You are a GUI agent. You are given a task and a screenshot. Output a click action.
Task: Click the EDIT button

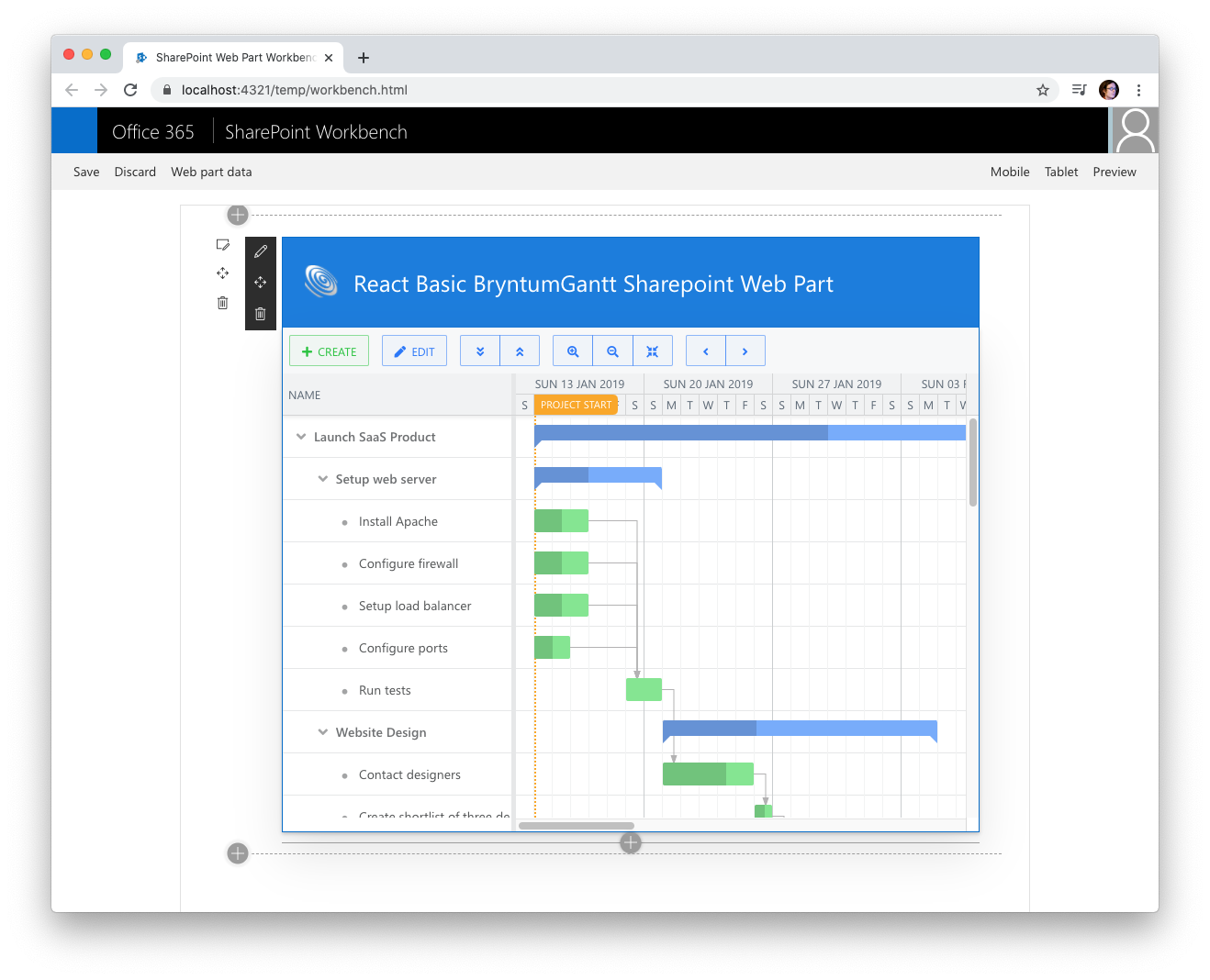pos(414,351)
